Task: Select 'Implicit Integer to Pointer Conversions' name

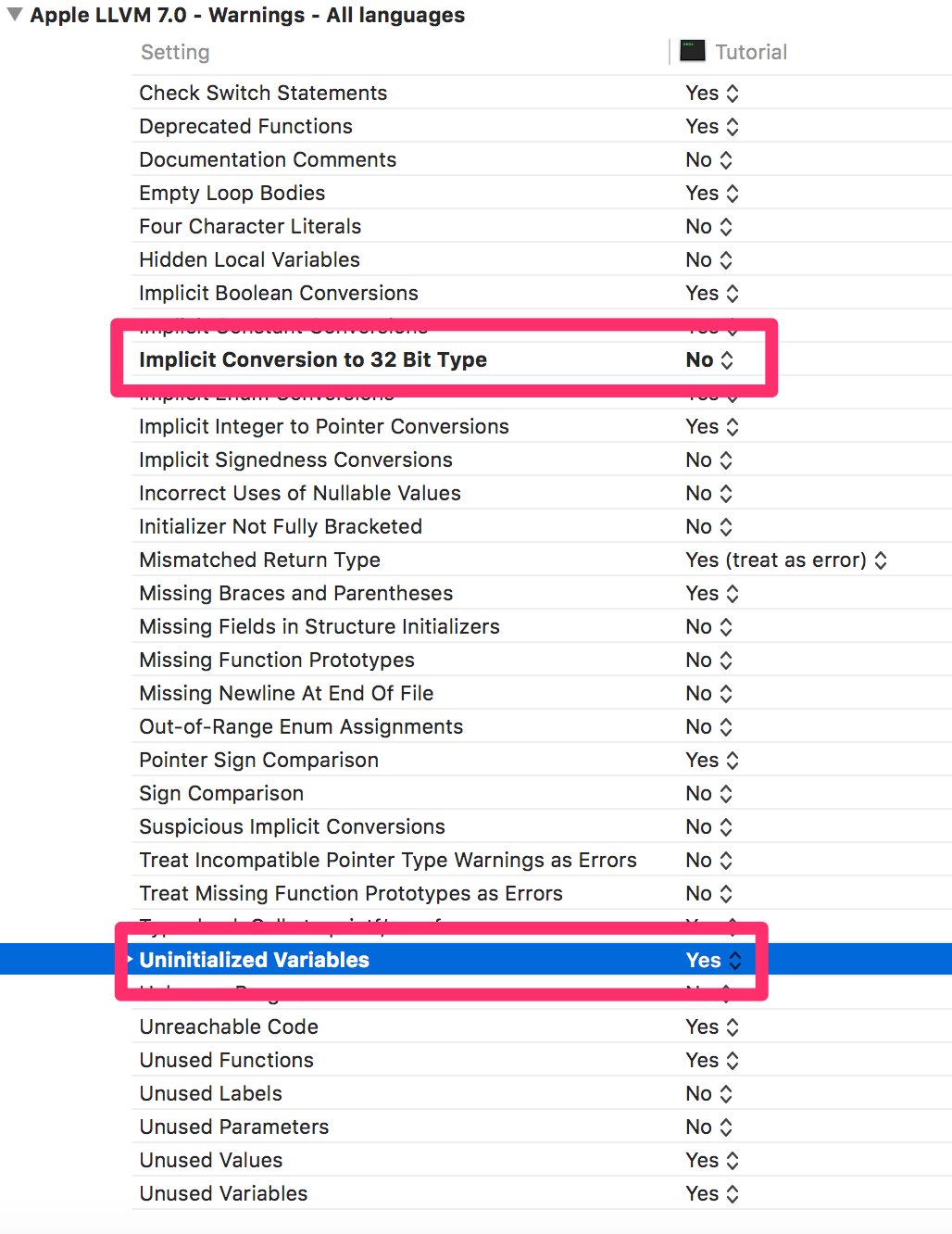Action: (x=324, y=426)
